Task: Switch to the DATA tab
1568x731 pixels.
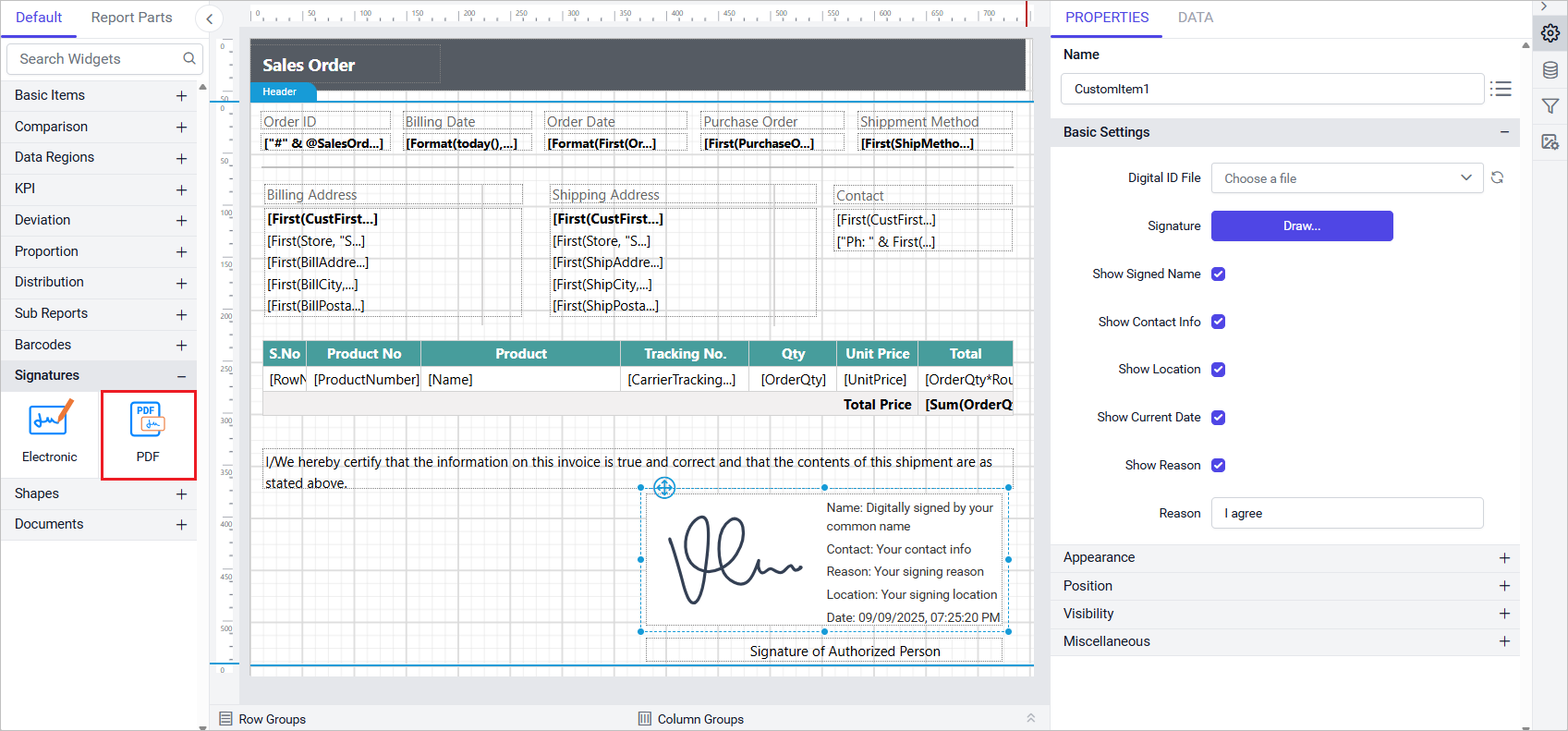Action: click(x=1196, y=18)
